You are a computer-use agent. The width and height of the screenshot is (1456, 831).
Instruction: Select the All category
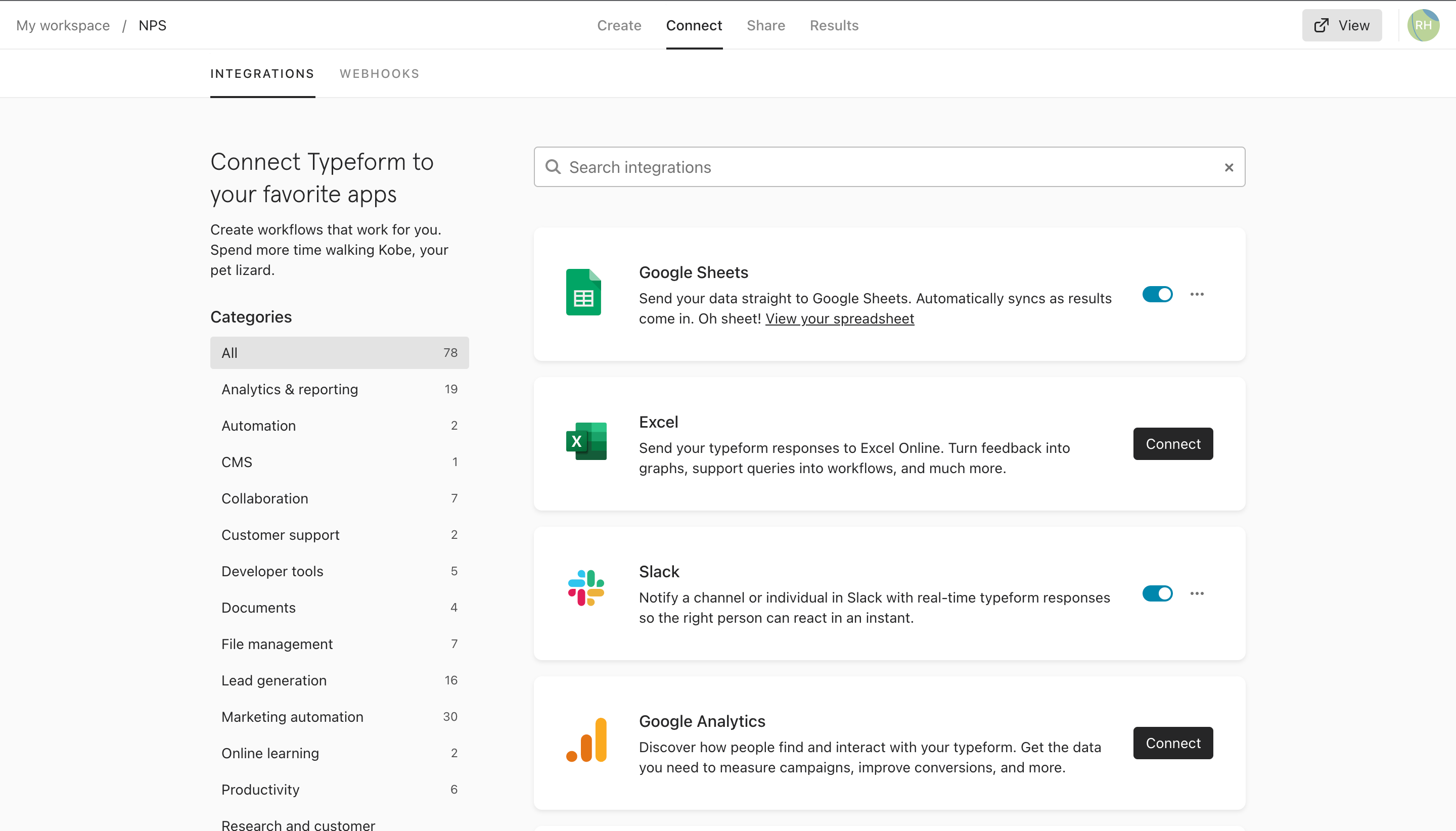coord(339,353)
